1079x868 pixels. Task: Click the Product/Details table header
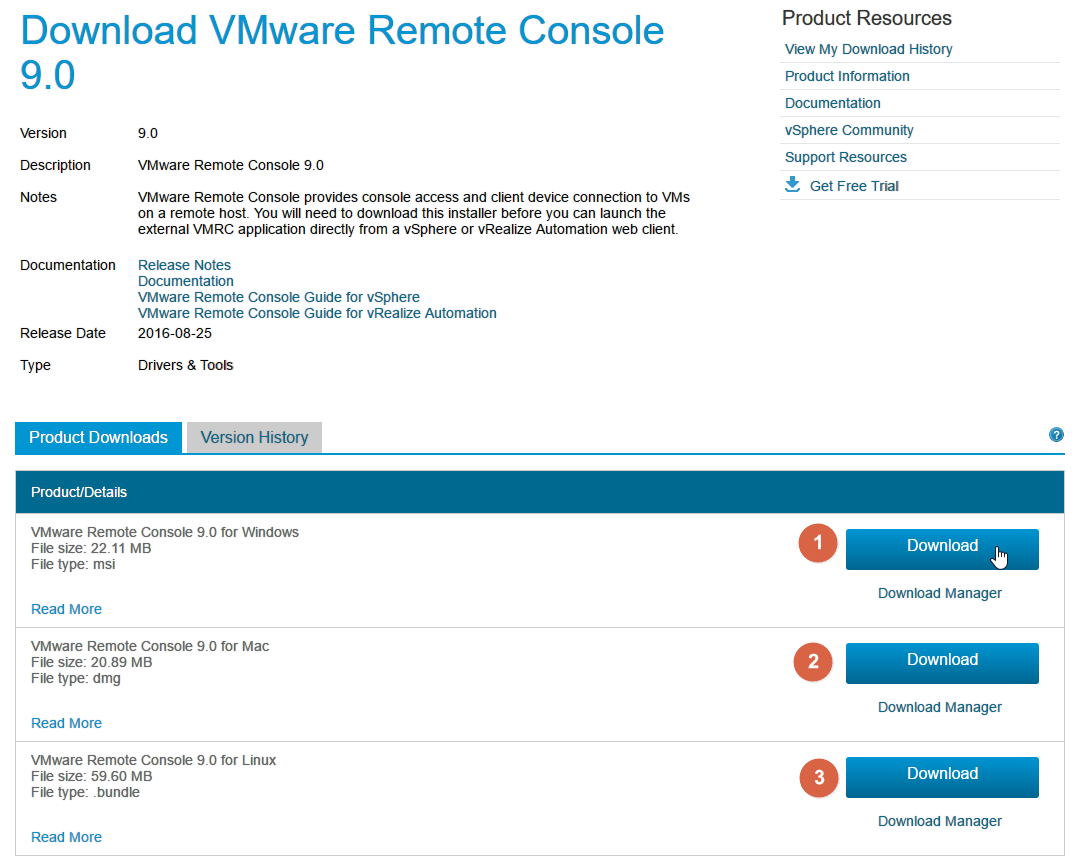540,492
